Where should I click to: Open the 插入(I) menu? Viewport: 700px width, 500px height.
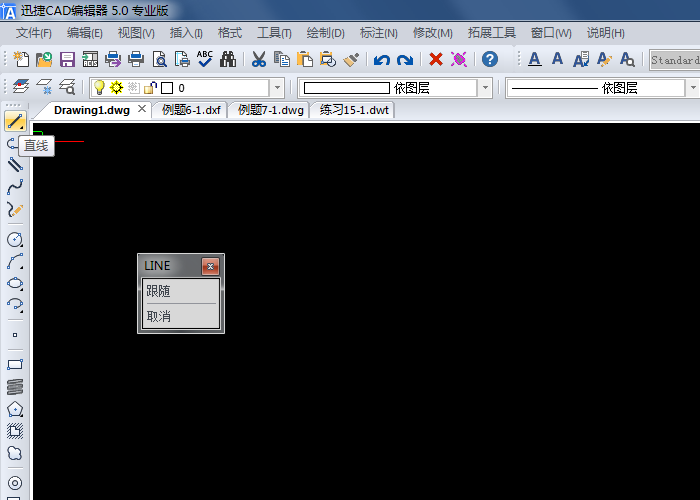coord(187,33)
